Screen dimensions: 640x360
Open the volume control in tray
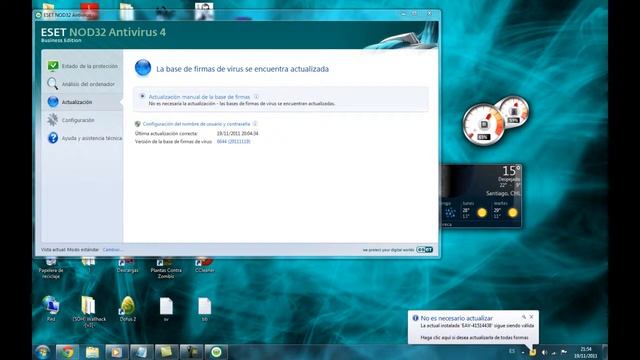point(544,352)
